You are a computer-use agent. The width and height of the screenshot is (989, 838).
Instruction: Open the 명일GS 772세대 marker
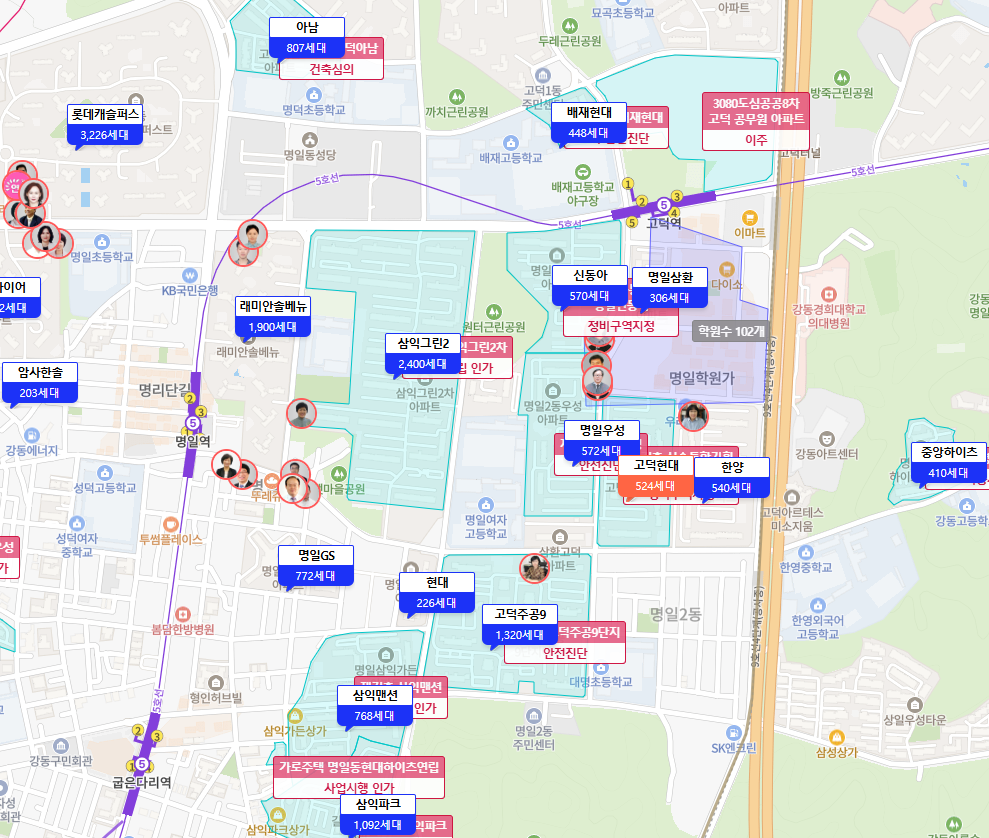(x=316, y=566)
